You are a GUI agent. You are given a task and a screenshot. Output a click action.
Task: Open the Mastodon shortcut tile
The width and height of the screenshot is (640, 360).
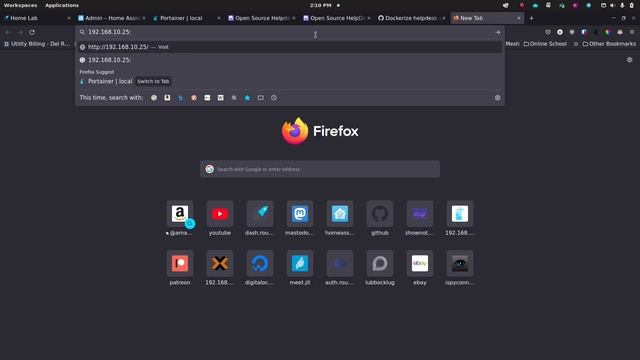tap(300, 214)
